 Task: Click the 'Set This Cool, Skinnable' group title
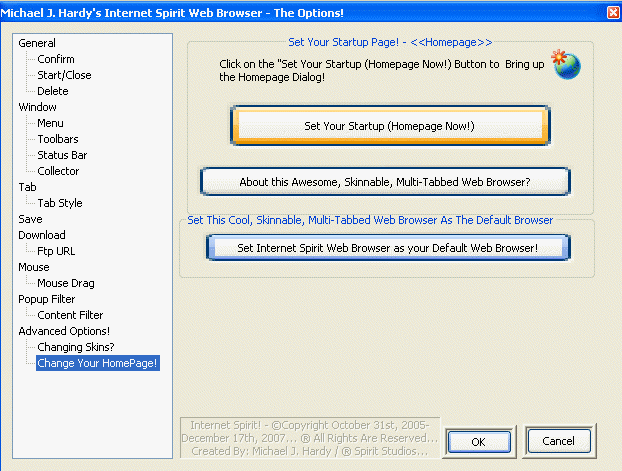[370, 220]
